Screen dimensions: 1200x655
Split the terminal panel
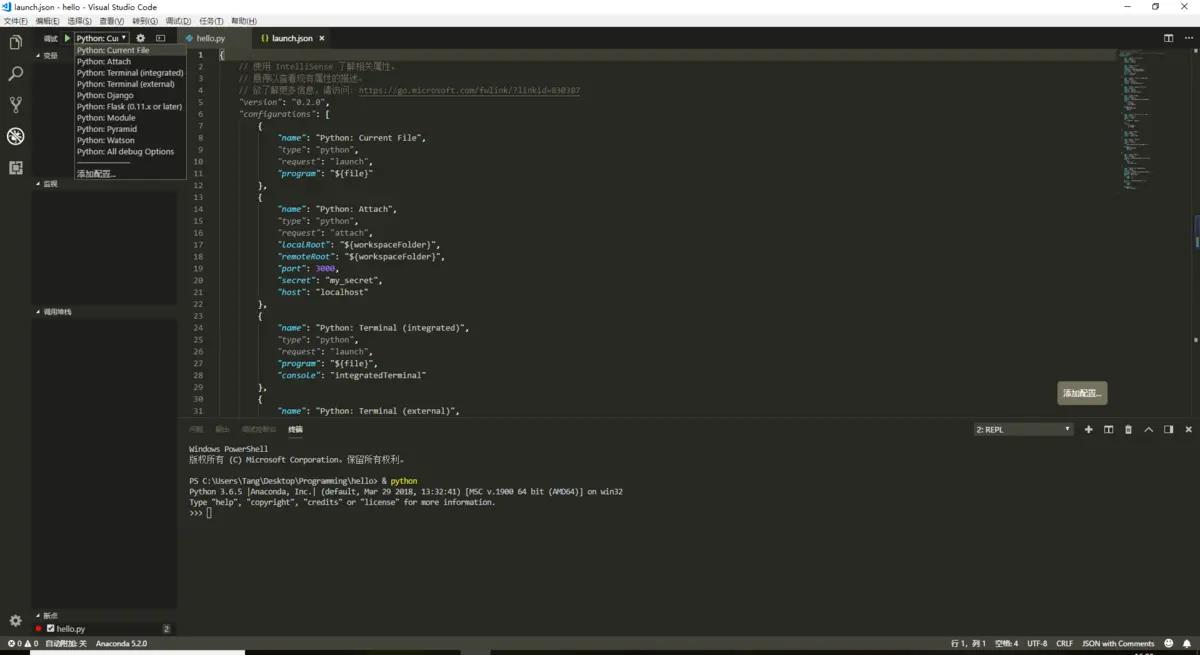tap(1108, 430)
